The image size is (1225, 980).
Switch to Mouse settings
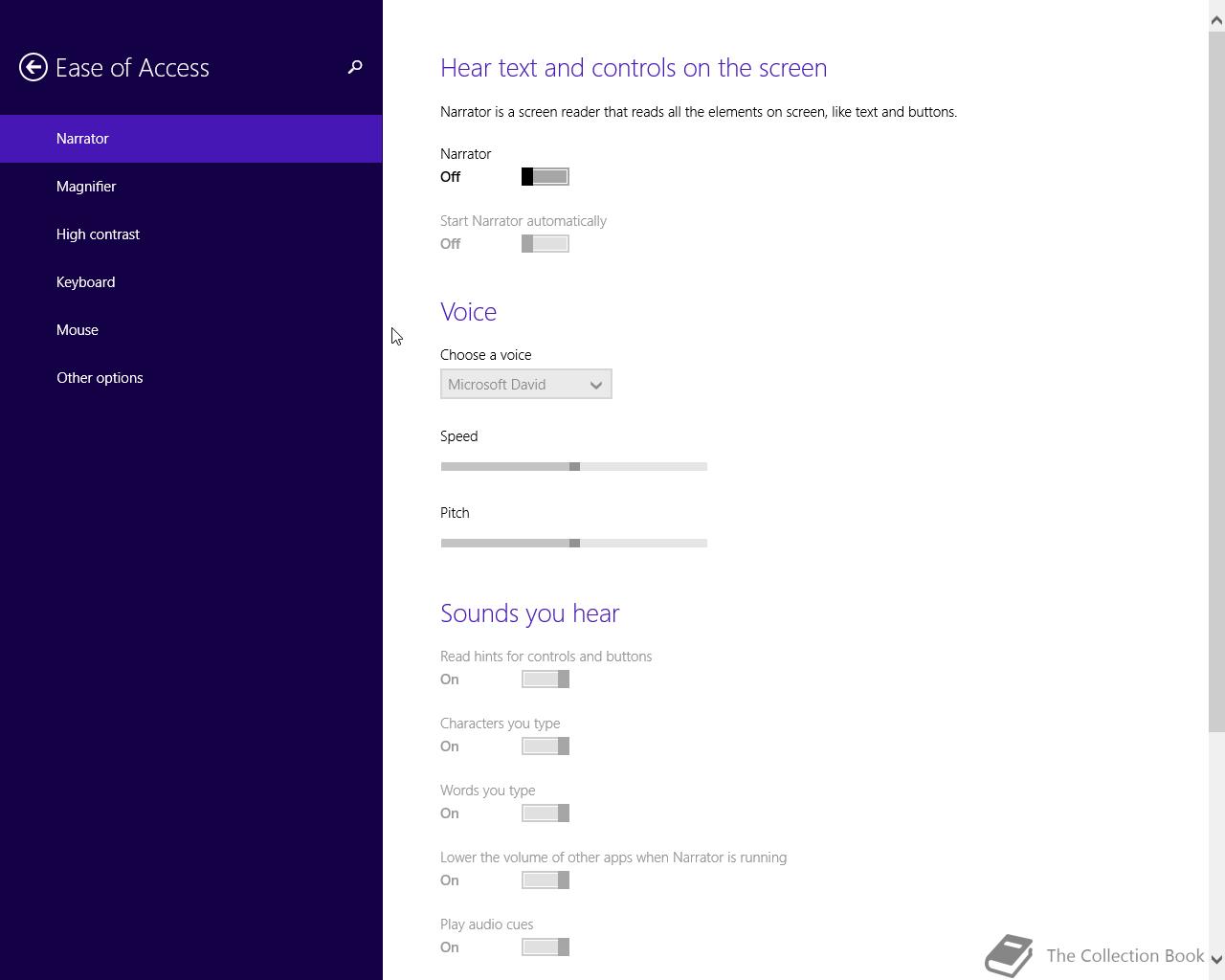[x=191, y=330]
